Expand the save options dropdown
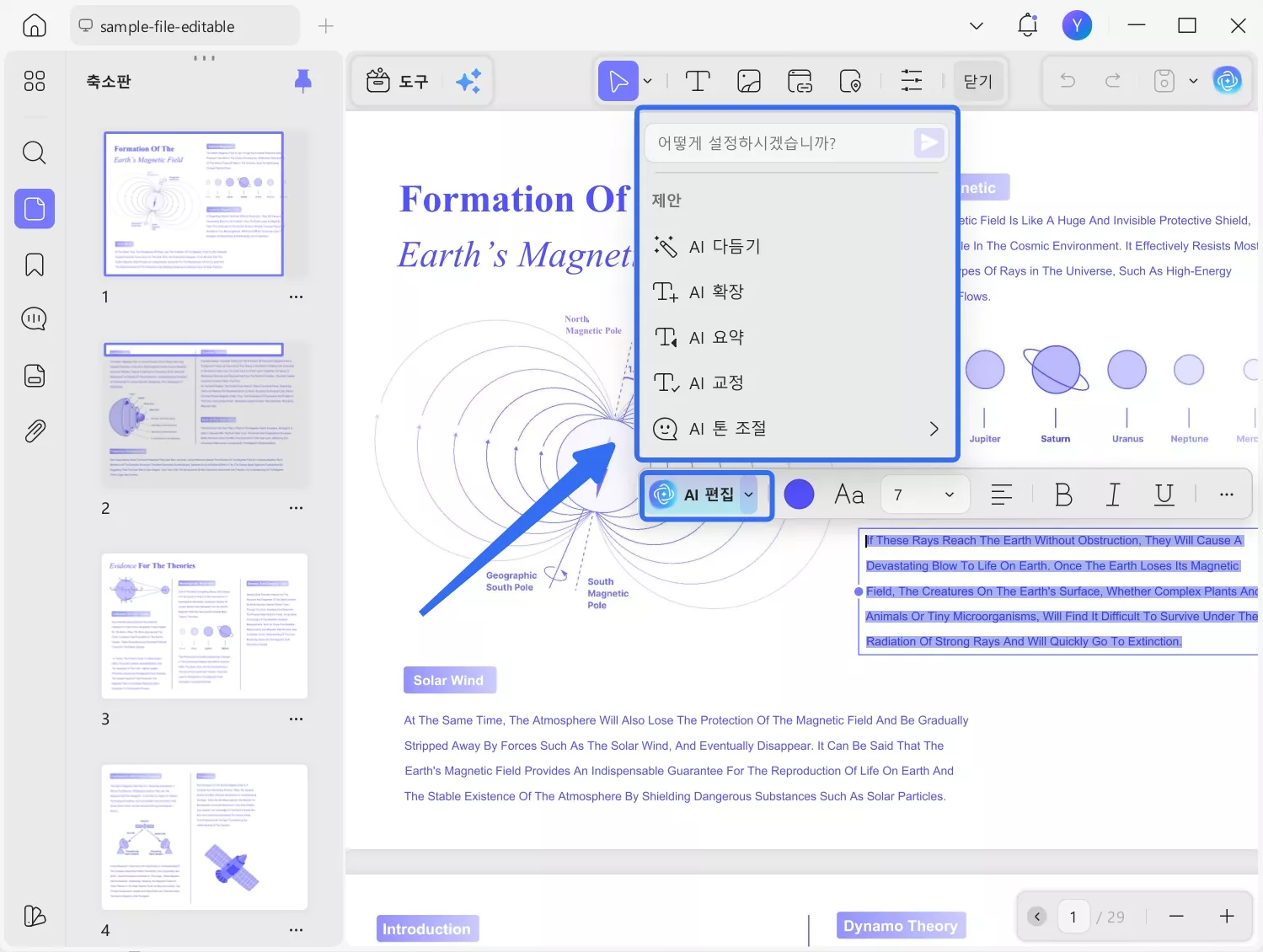The width and height of the screenshot is (1263, 952). point(1193,81)
